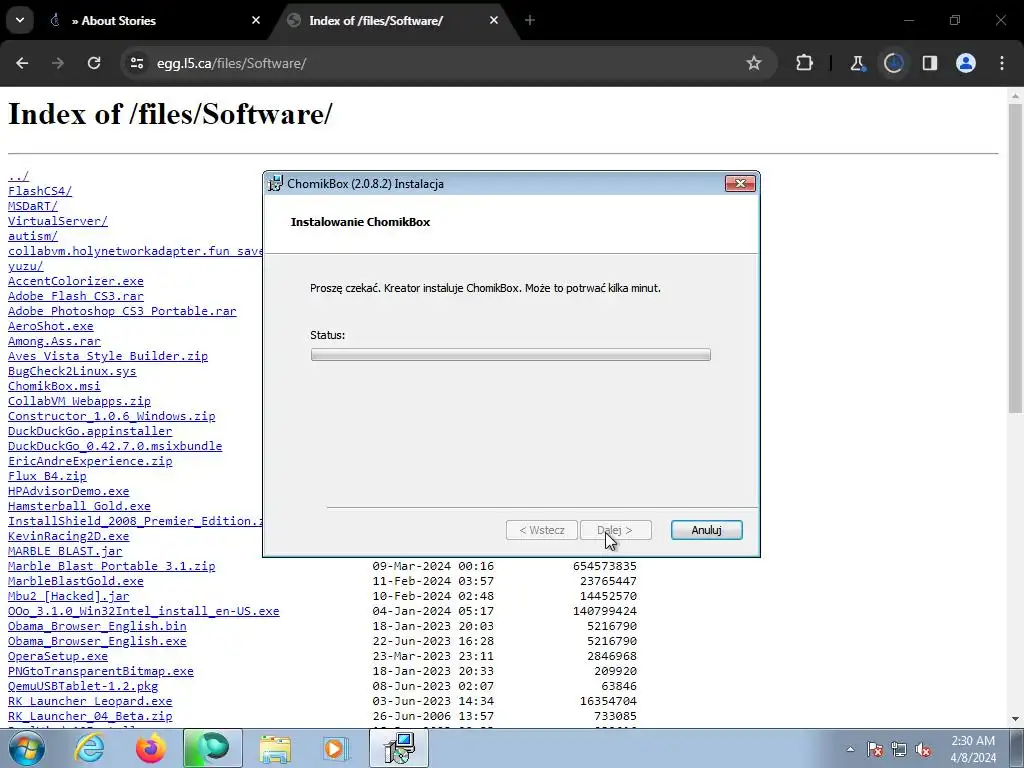
Task: Show hidden tray icons arrow
Action: 850,749
